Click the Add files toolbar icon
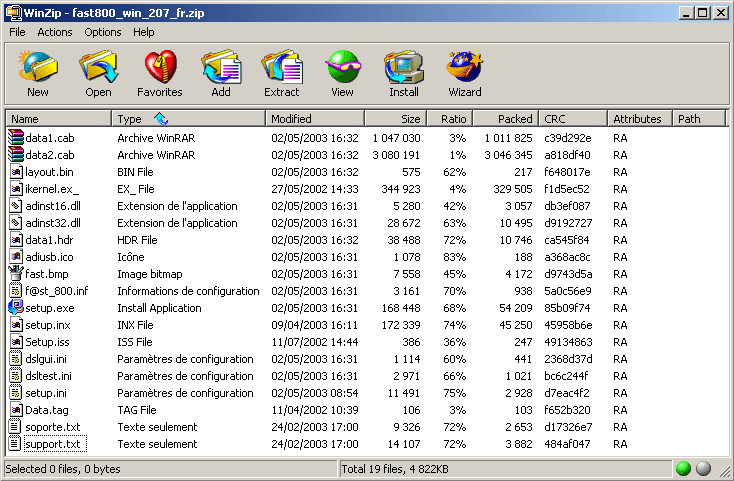The width and height of the screenshot is (734, 481). click(x=221, y=67)
